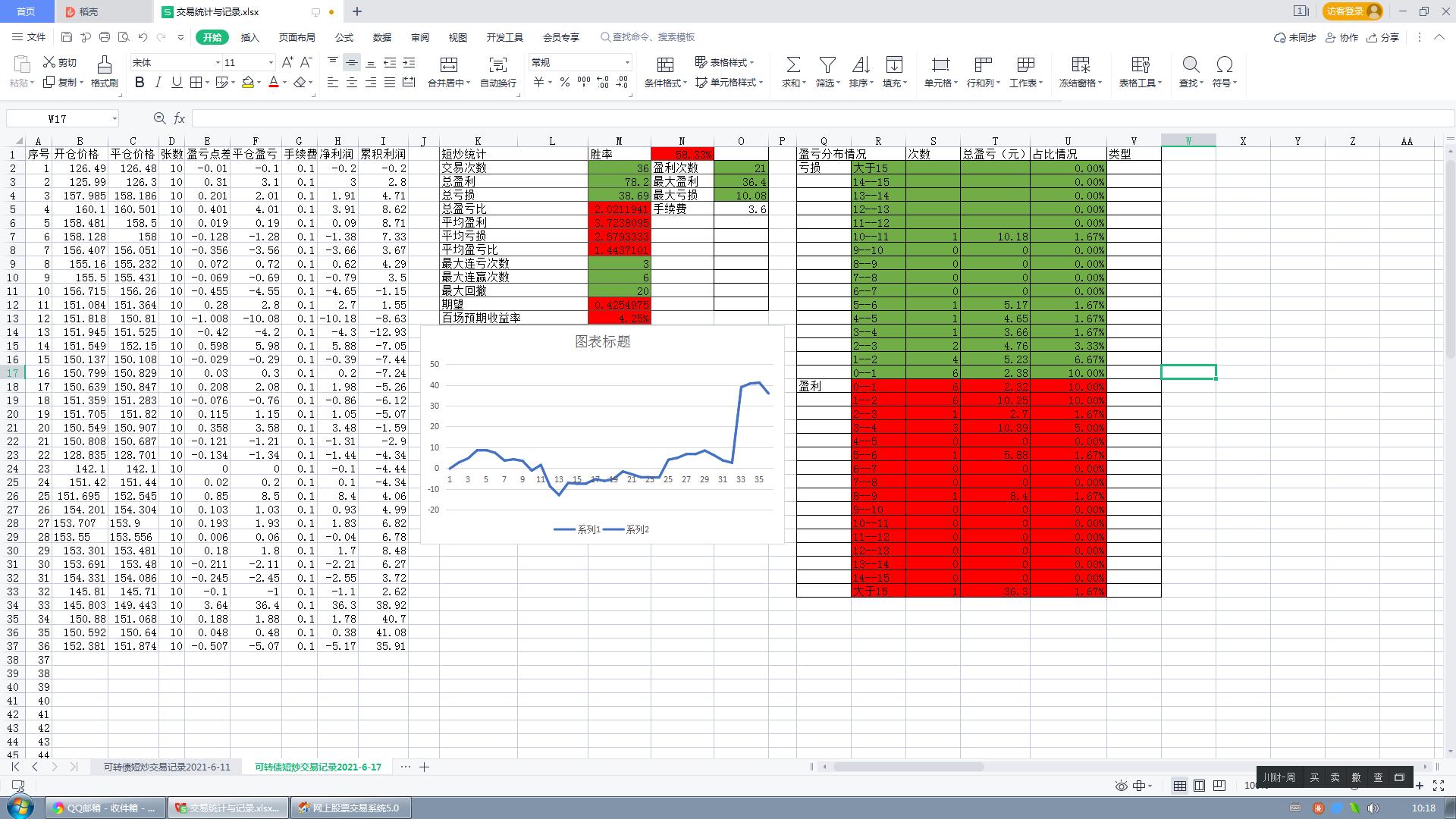Click the Not Synced (未同步) button
Image resolution: width=1456 pixels, height=819 pixels.
1295,37
